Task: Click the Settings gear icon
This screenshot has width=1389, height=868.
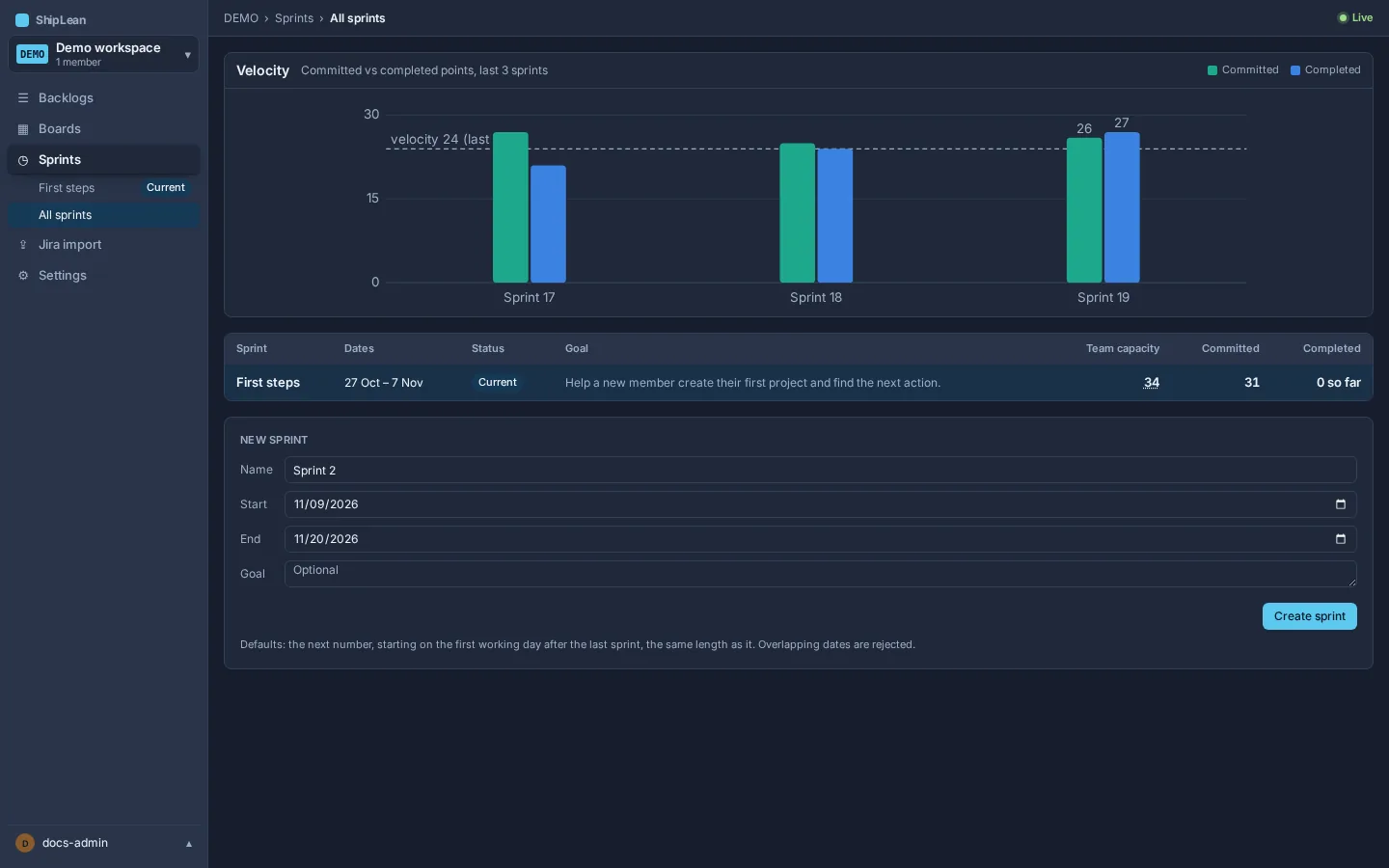Action: (23, 276)
